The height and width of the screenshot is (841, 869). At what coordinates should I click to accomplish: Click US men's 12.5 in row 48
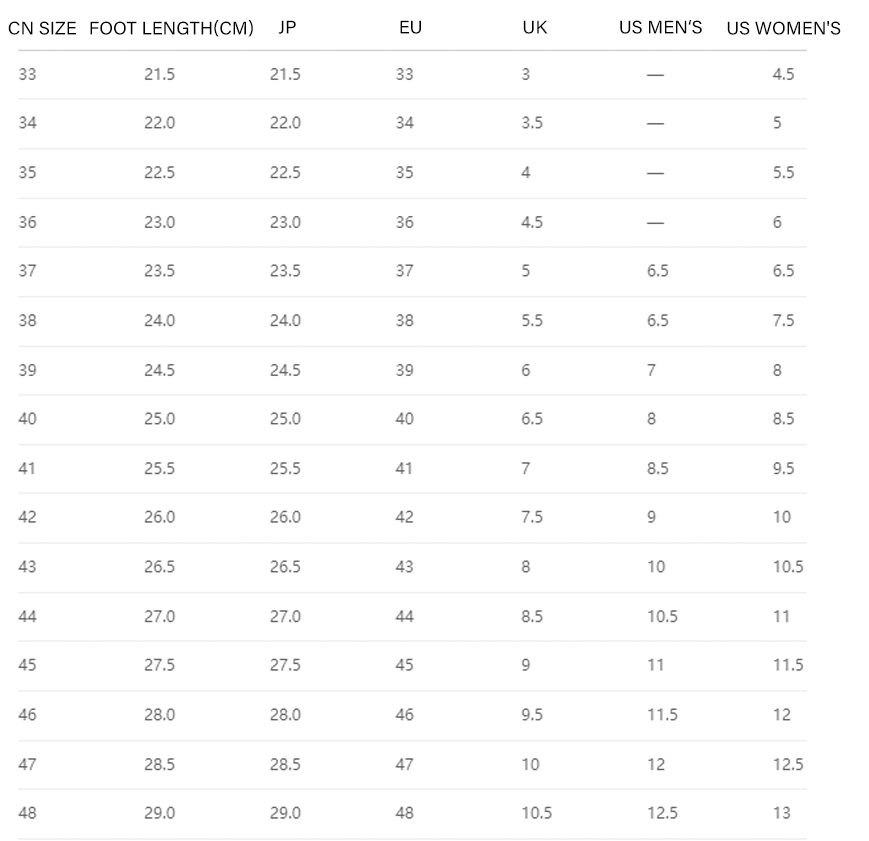click(x=662, y=813)
